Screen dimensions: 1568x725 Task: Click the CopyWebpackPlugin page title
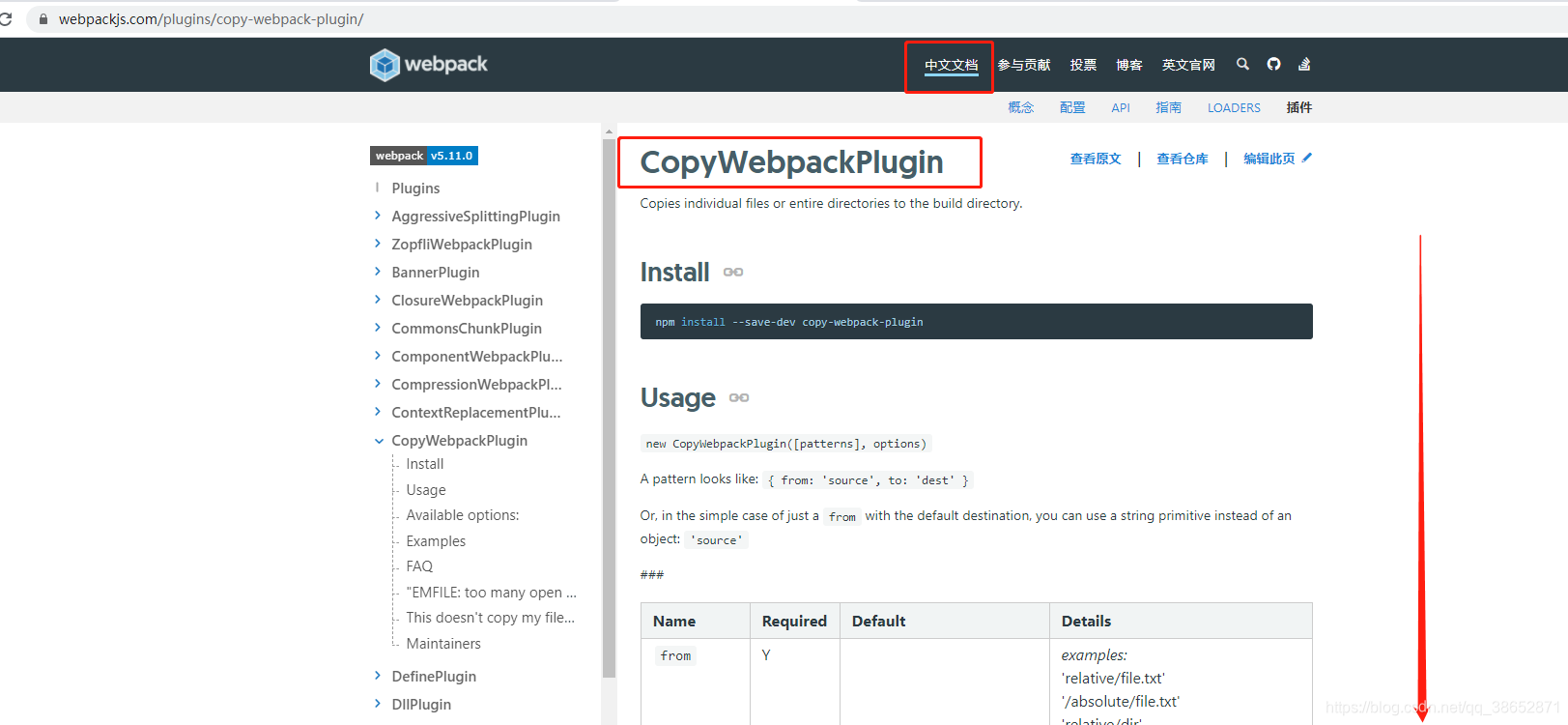(791, 162)
